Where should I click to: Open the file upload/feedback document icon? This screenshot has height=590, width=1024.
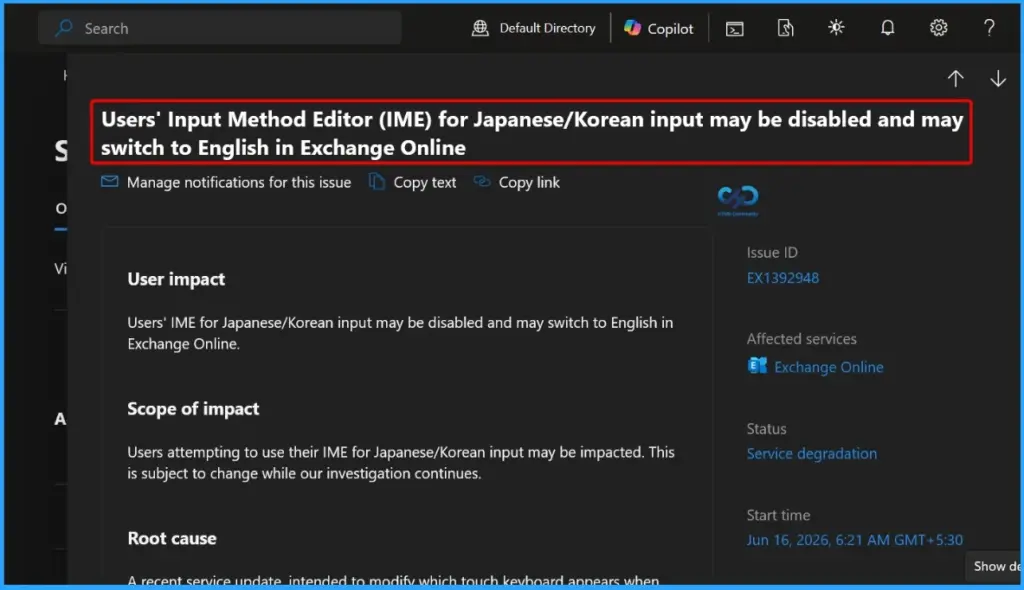tap(786, 28)
